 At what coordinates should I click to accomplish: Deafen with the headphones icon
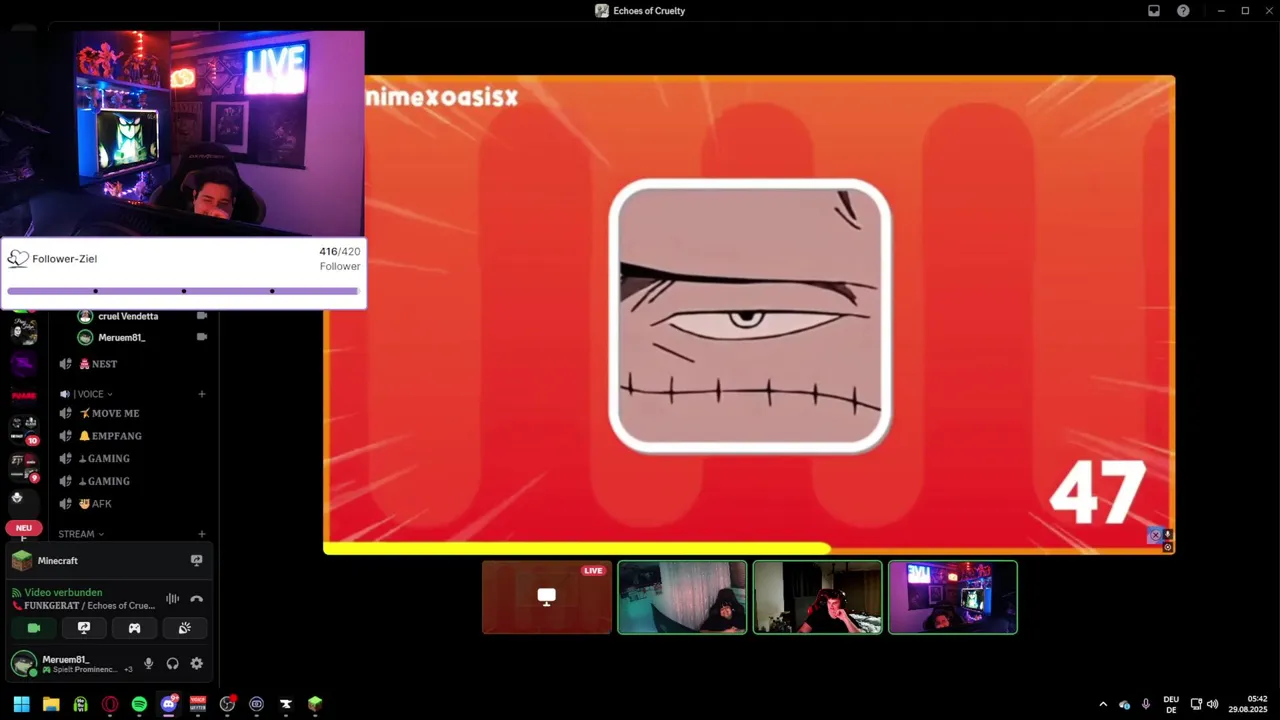(172, 663)
